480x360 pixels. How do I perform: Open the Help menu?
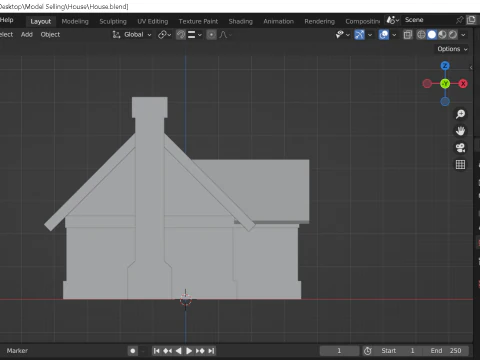[7, 20]
